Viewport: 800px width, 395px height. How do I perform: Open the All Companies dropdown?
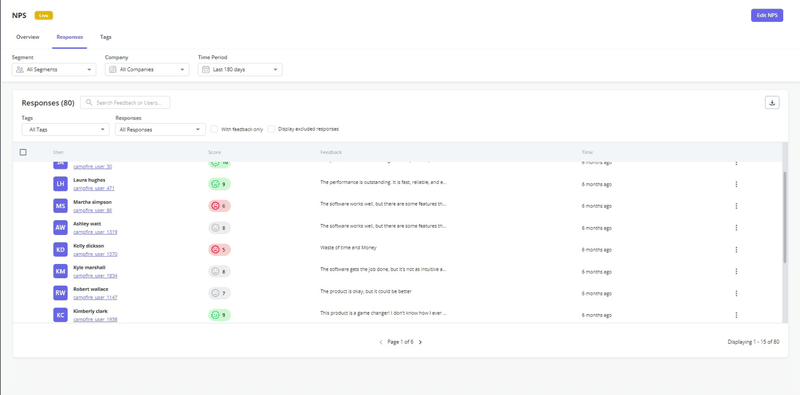pos(147,69)
